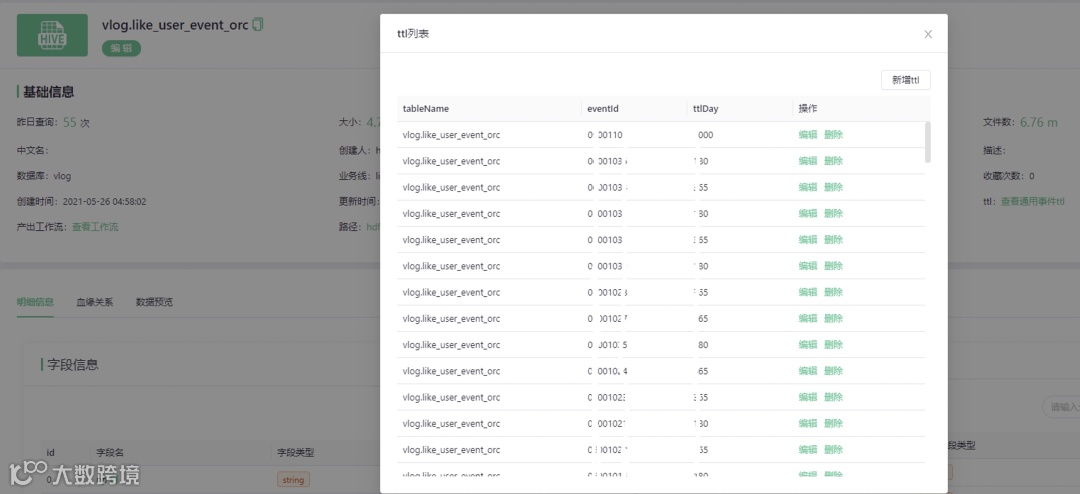Switch to the 血缘关系 tab
The width and height of the screenshot is (1080, 494).
click(x=94, y=302)
